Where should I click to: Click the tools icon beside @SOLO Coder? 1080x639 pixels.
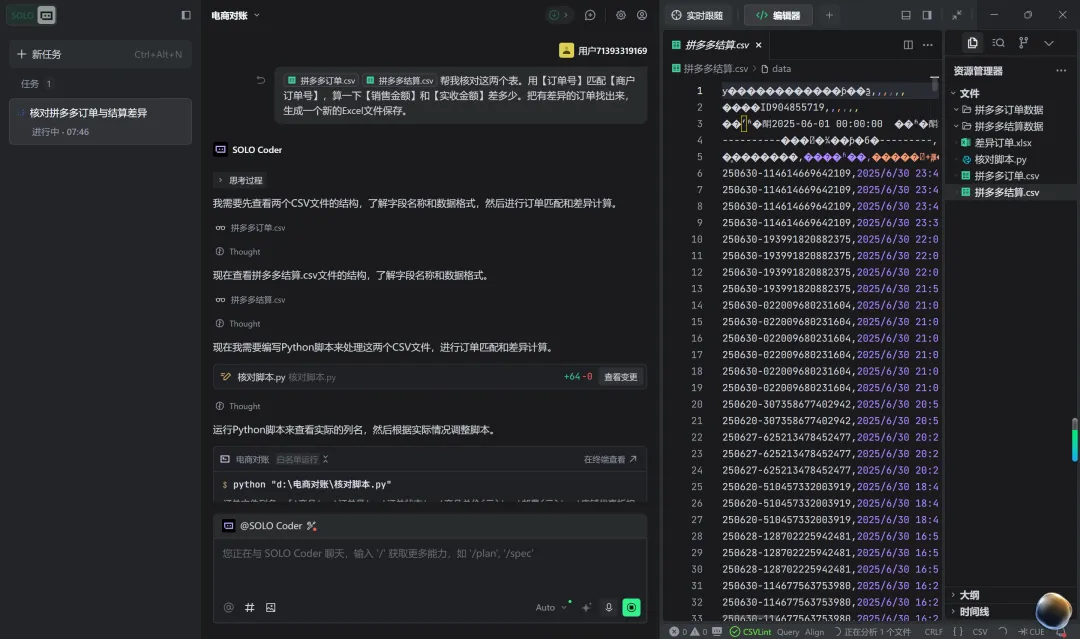311,526
